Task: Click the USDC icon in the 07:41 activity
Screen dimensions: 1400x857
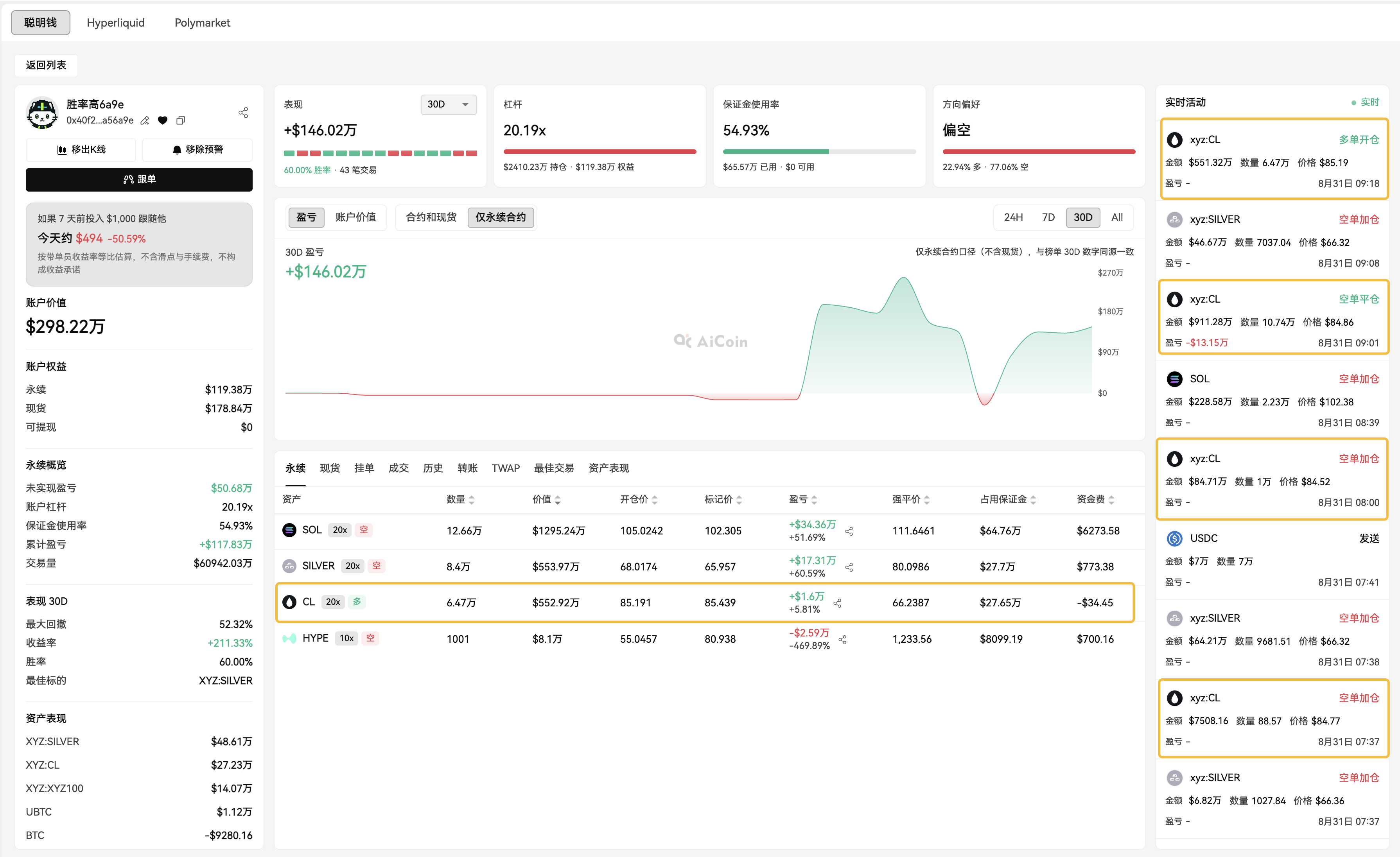Action: tap(1174, 538)
